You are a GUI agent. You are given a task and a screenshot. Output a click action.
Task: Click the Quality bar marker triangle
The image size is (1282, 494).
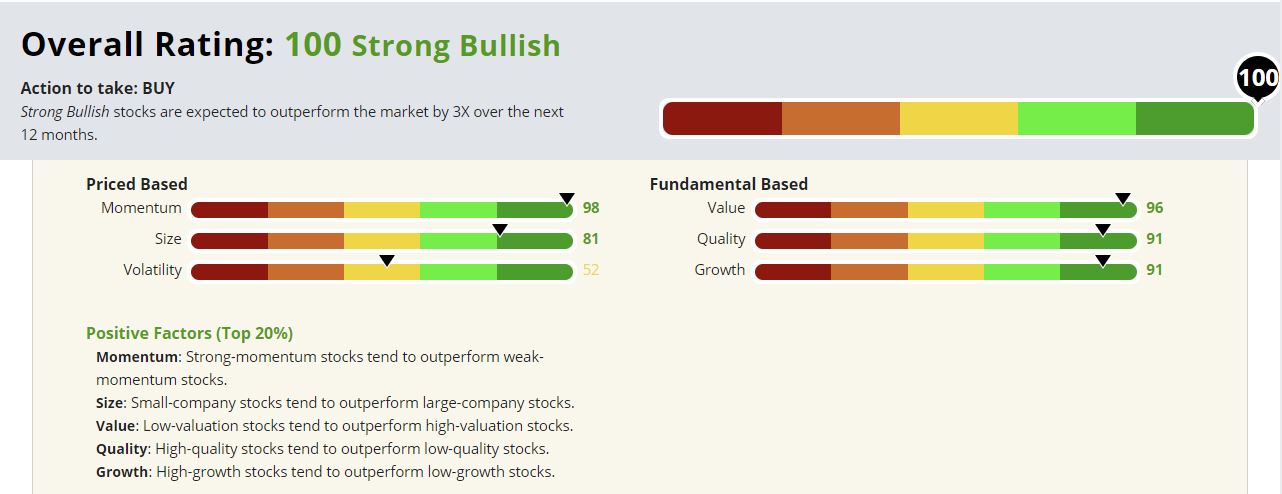(1103, 230)
